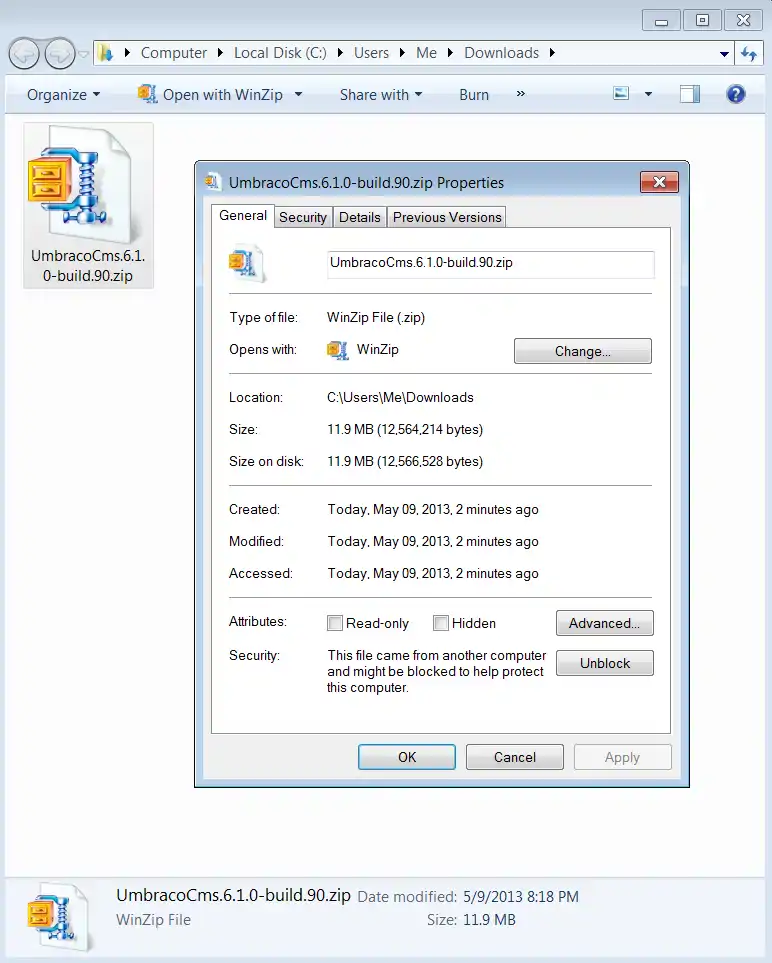Open the Organize menu
Viewport: 772px width, 963px height.
[x=63, y=95]
